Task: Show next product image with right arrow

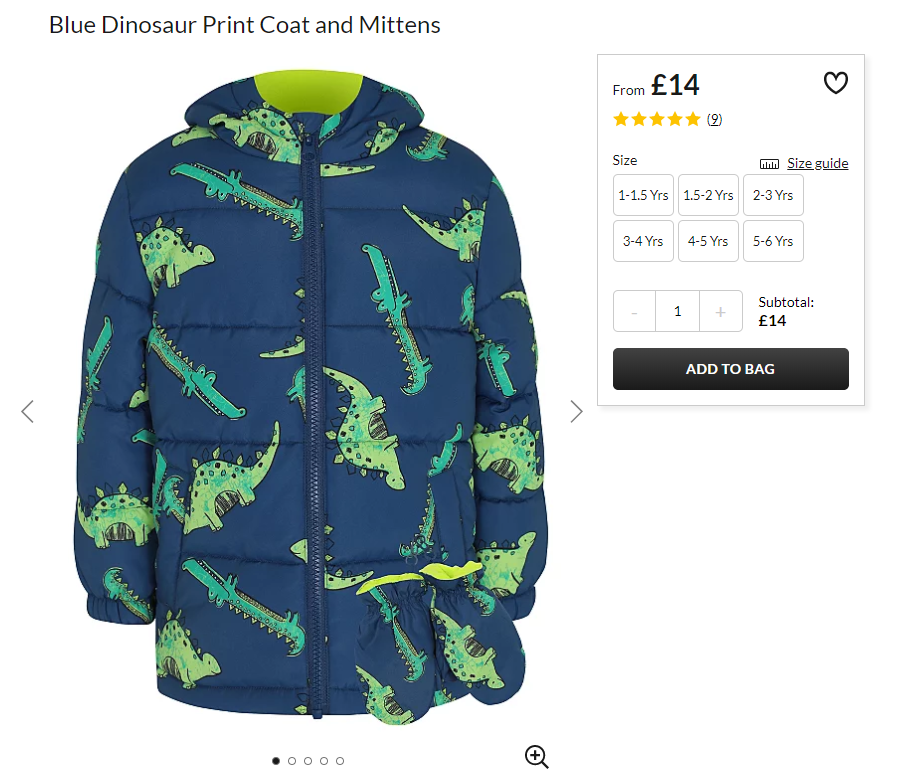Action: (576, 411)
